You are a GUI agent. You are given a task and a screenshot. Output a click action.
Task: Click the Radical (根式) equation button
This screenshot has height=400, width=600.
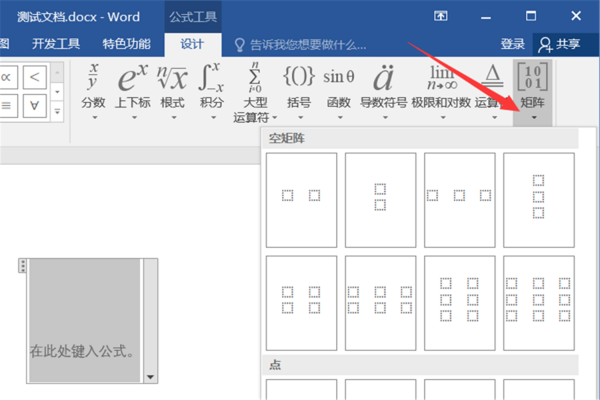coord(172,90)
